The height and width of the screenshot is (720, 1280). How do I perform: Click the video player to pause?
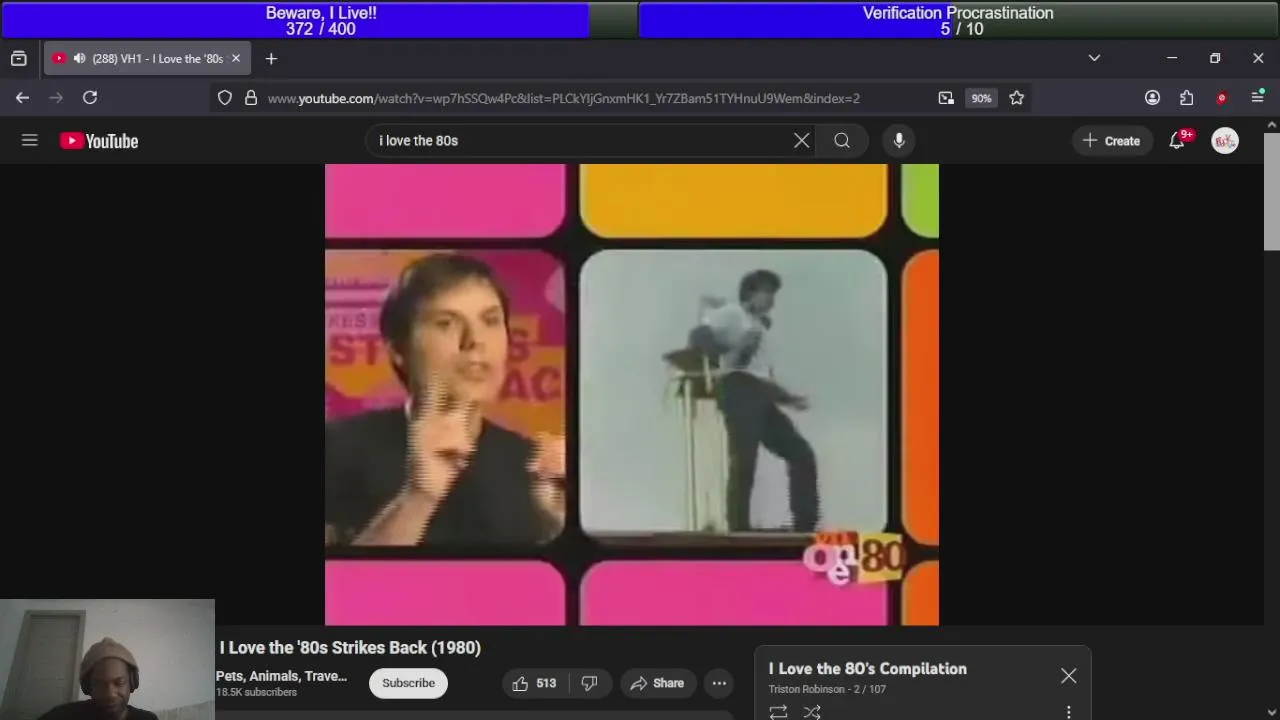(x=632, y=395)
